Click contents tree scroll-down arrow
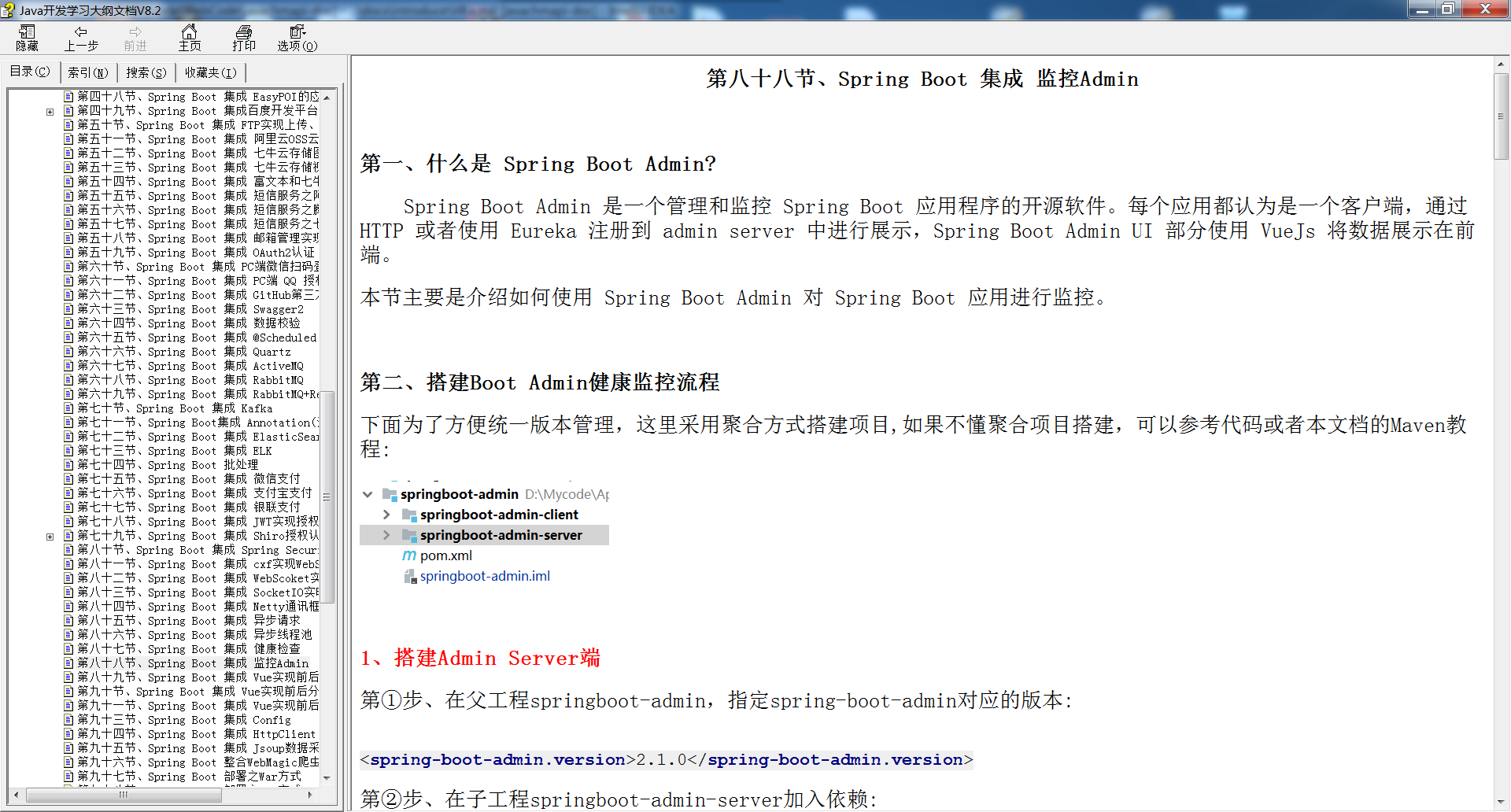 [327, 778]
